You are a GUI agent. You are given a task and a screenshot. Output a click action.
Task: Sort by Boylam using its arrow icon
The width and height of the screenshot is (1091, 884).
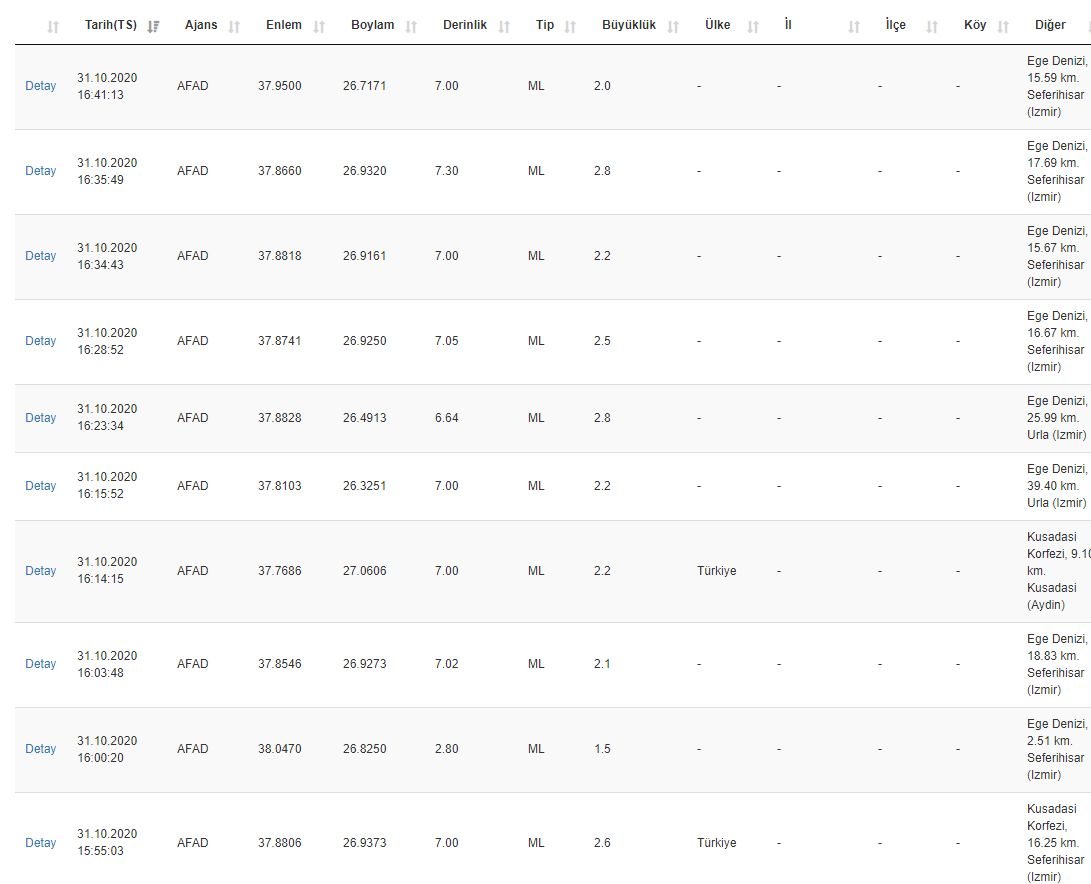point(411,27)
